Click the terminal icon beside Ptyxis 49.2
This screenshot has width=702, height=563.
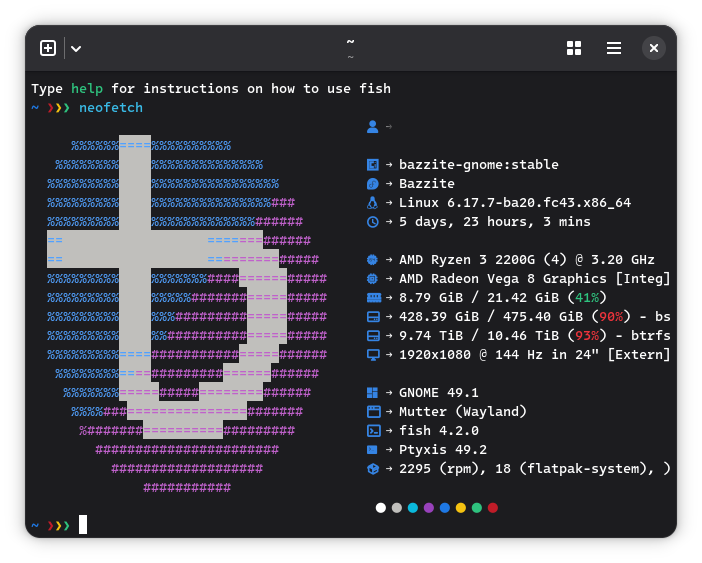pyautogui.click(x=372, y=450)
